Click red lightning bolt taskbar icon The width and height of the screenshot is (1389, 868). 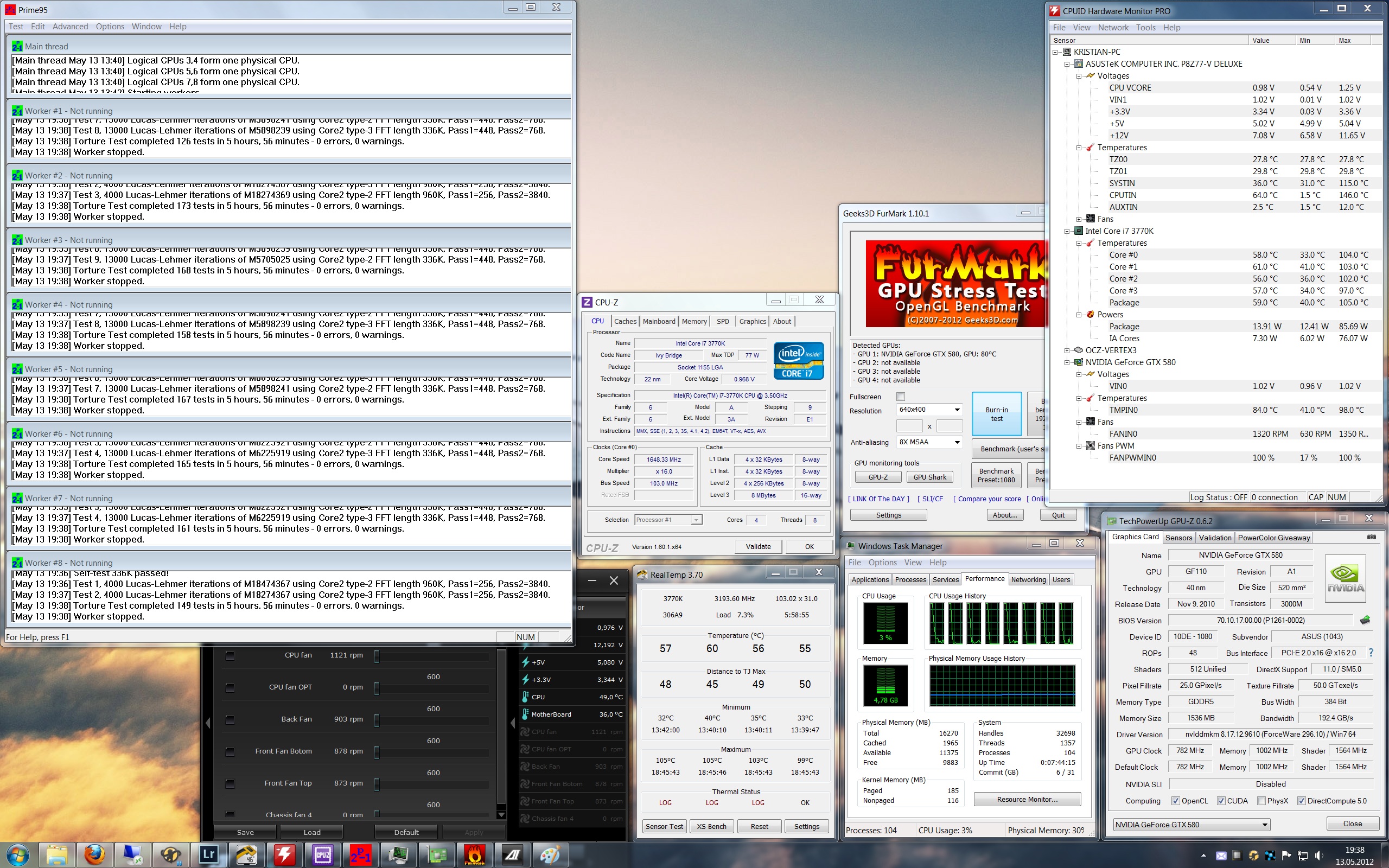pyautogui.click(x=285, y=856)
